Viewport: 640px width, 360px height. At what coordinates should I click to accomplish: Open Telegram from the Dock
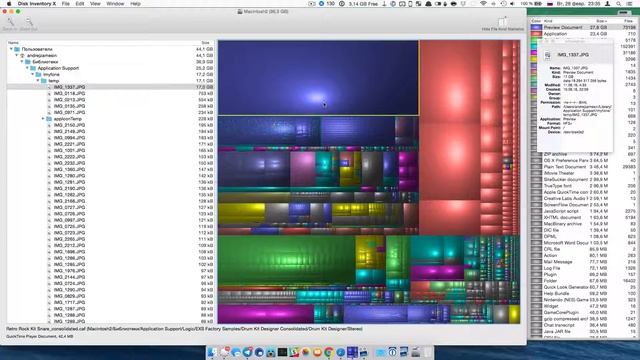point(247,352)
